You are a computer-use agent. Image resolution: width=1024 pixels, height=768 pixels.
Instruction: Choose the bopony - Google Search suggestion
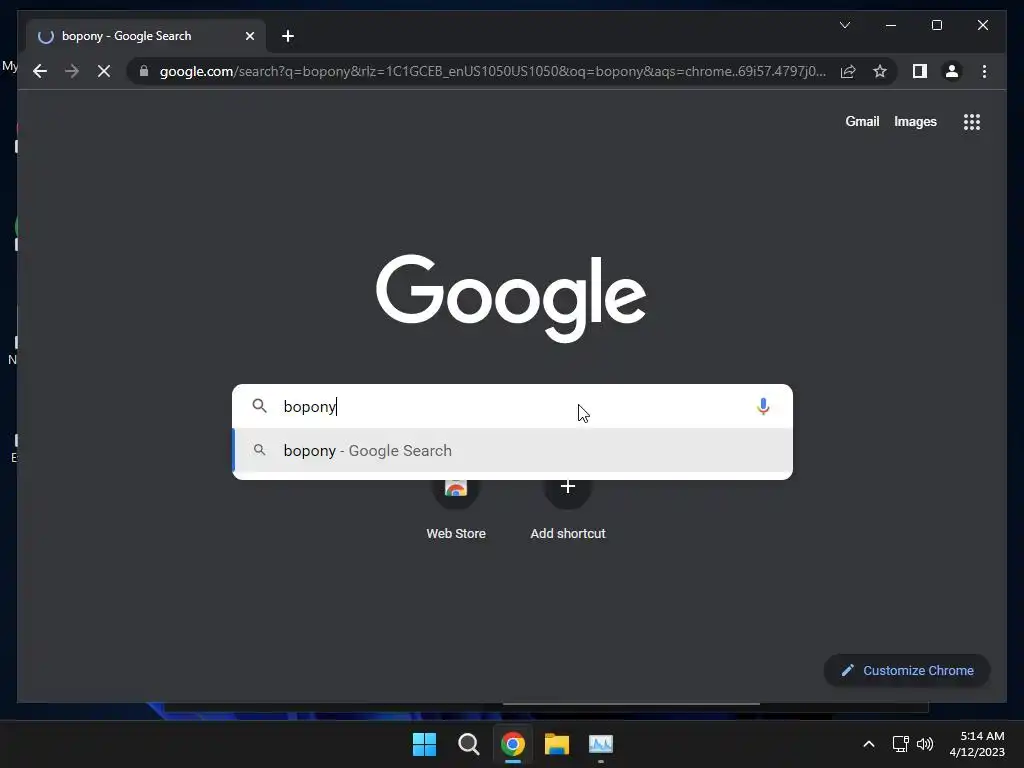513,451
